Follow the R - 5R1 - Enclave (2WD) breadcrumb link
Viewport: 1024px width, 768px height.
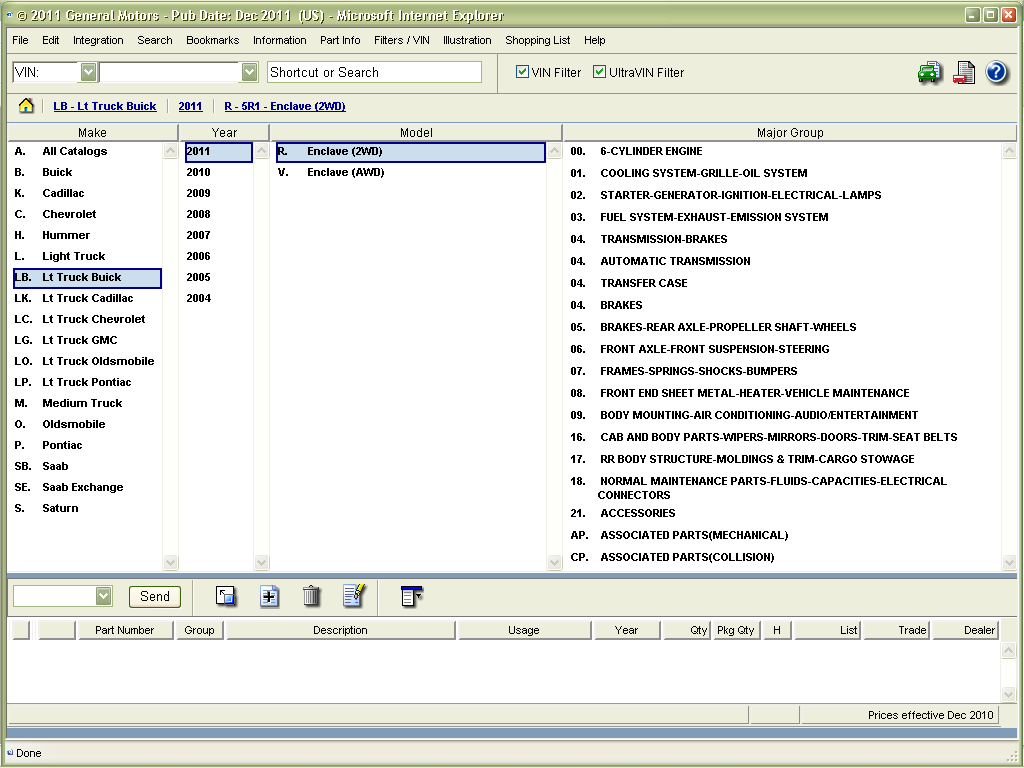pyautogui.click(x=285, y=106)
